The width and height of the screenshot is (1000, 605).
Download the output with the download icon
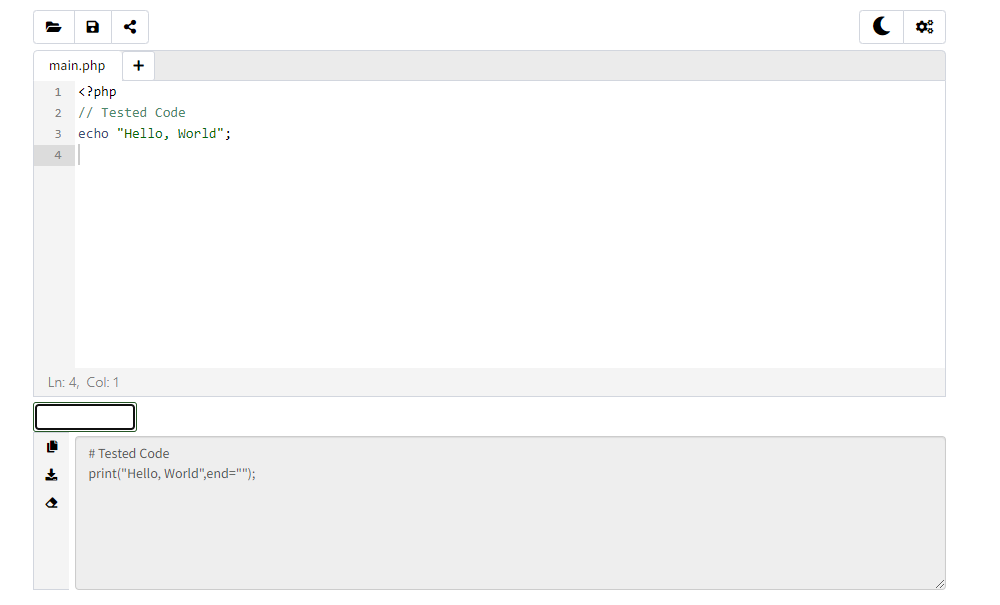click(x=52, y=475)
